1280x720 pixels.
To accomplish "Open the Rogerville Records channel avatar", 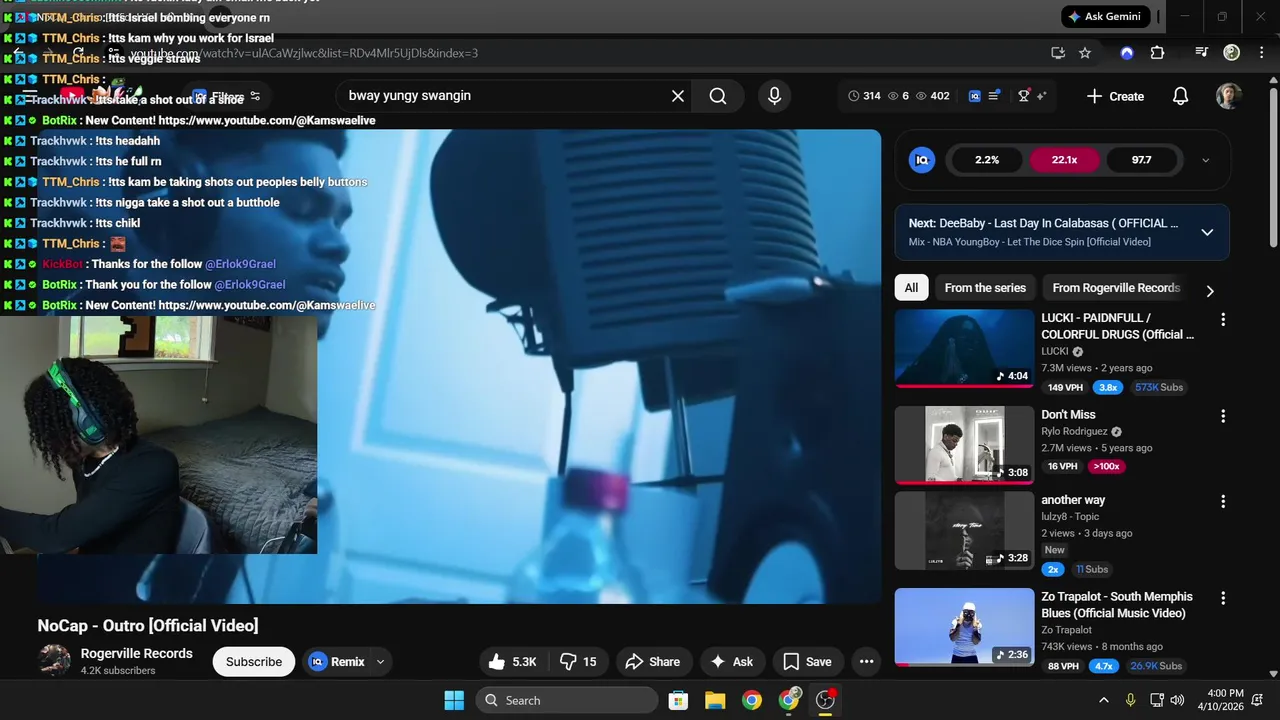I will coord(54,661).
